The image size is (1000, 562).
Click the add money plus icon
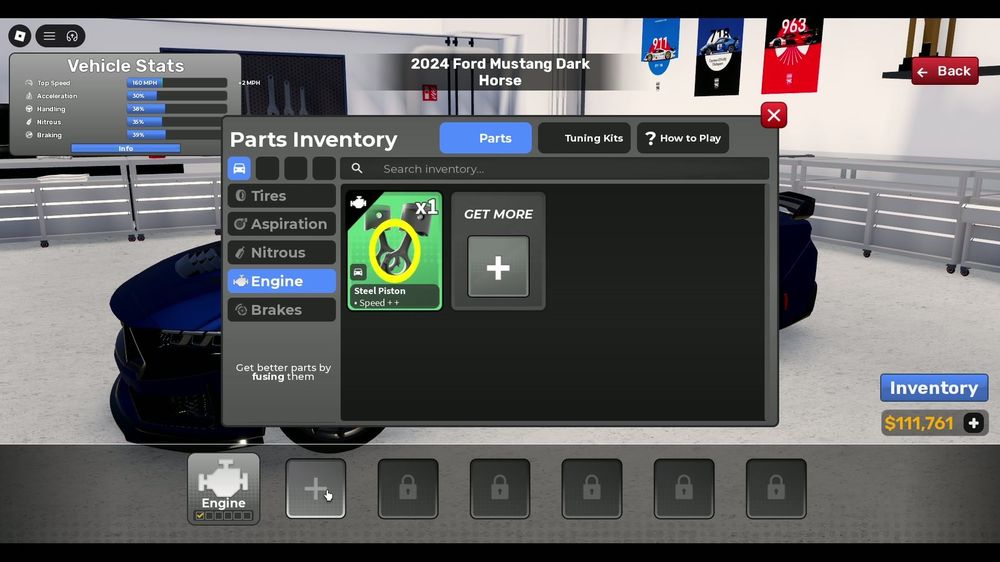pyautogui.click(x=973, y=423)
